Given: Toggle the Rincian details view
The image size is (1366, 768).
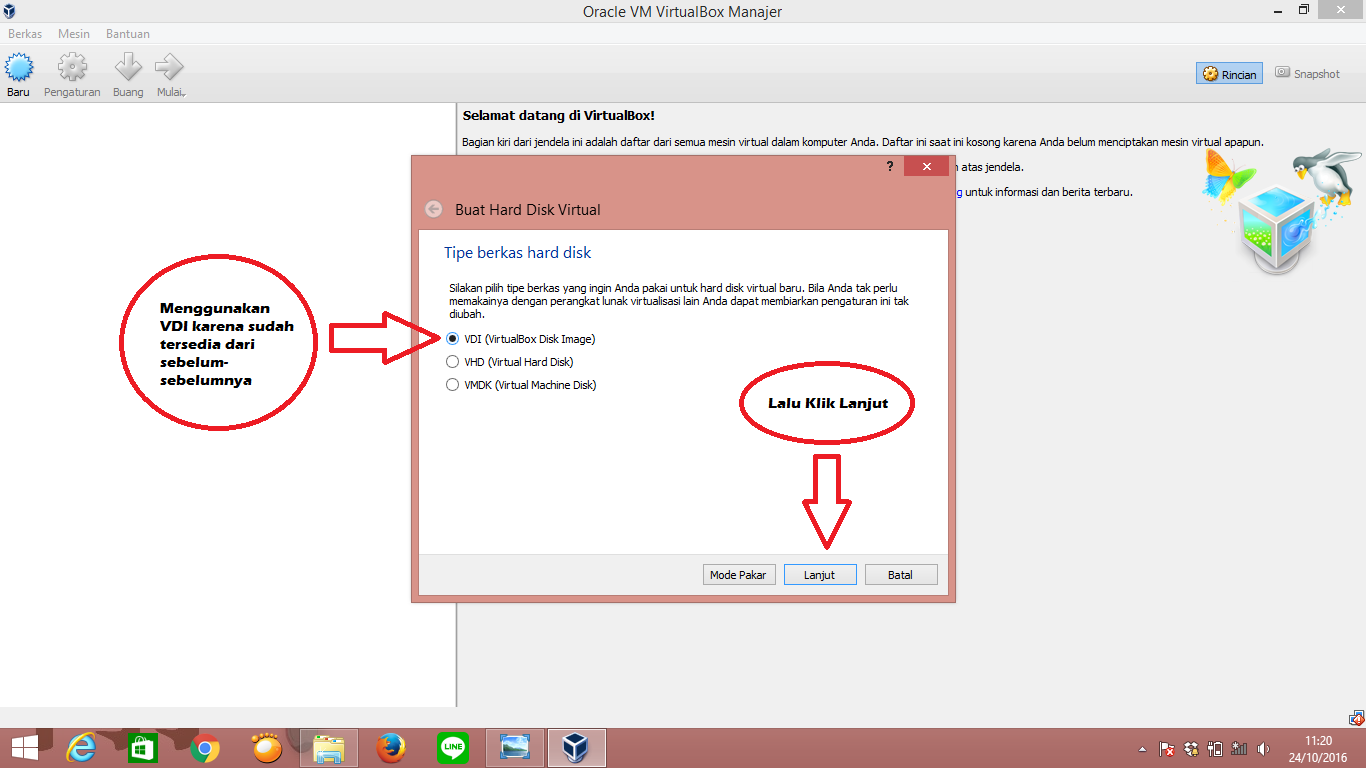Looking at the screenshot, I should [x=1230, y=74].
